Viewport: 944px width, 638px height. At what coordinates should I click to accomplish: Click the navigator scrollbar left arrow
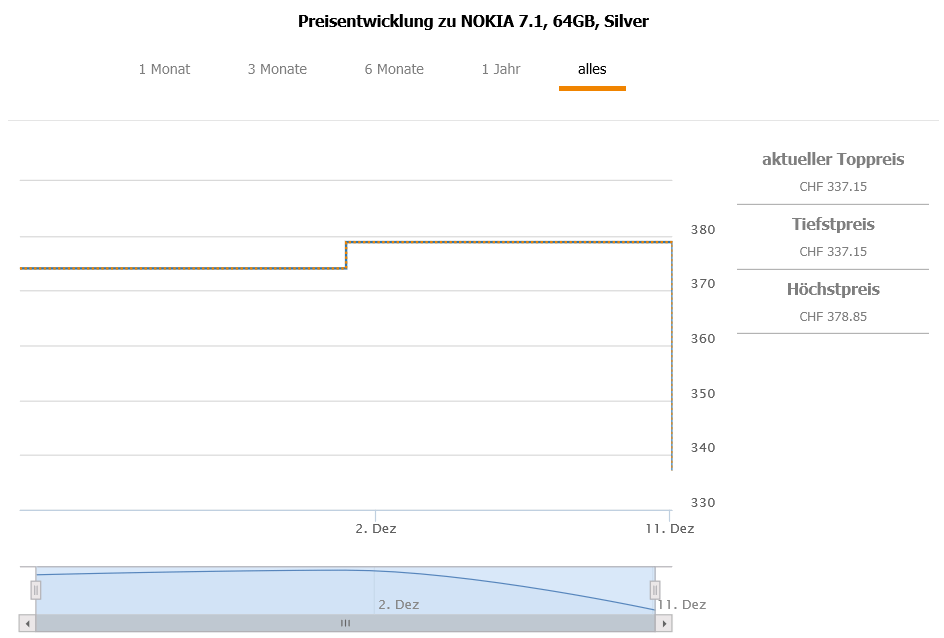click(28, 623)
